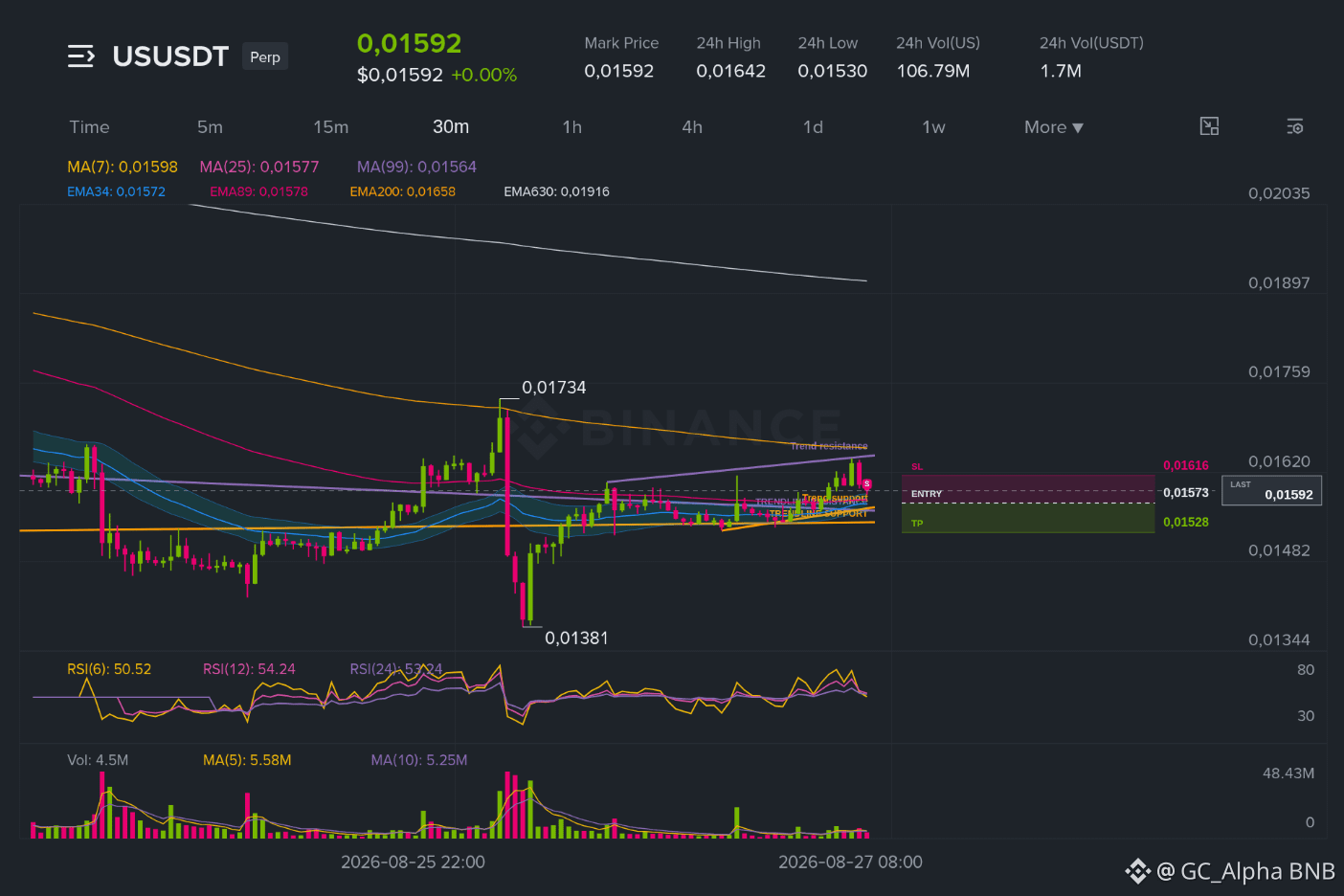Click the volume MA(10) label
This screenshot has height=896, width=1344.
[x=419, y=760]
